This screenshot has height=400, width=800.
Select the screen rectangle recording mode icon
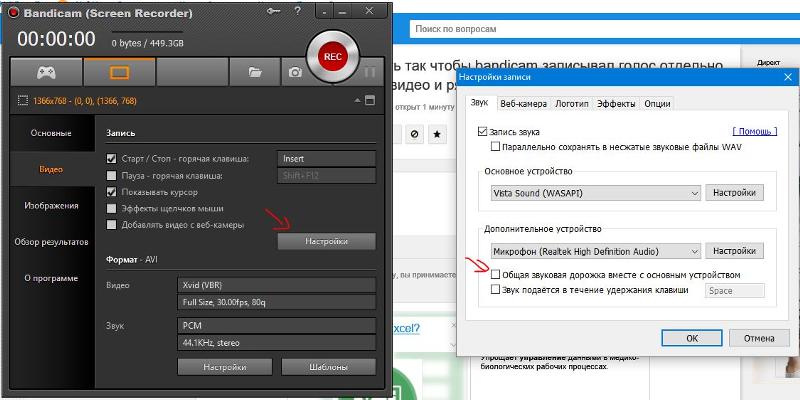pos(119,72)
